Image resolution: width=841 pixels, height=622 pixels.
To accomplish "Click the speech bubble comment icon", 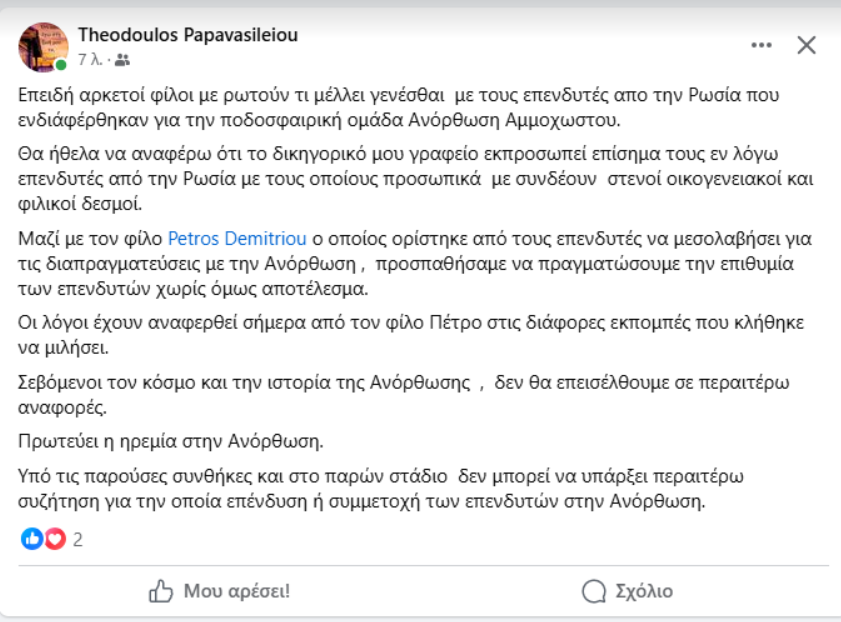I will point(594,591).
